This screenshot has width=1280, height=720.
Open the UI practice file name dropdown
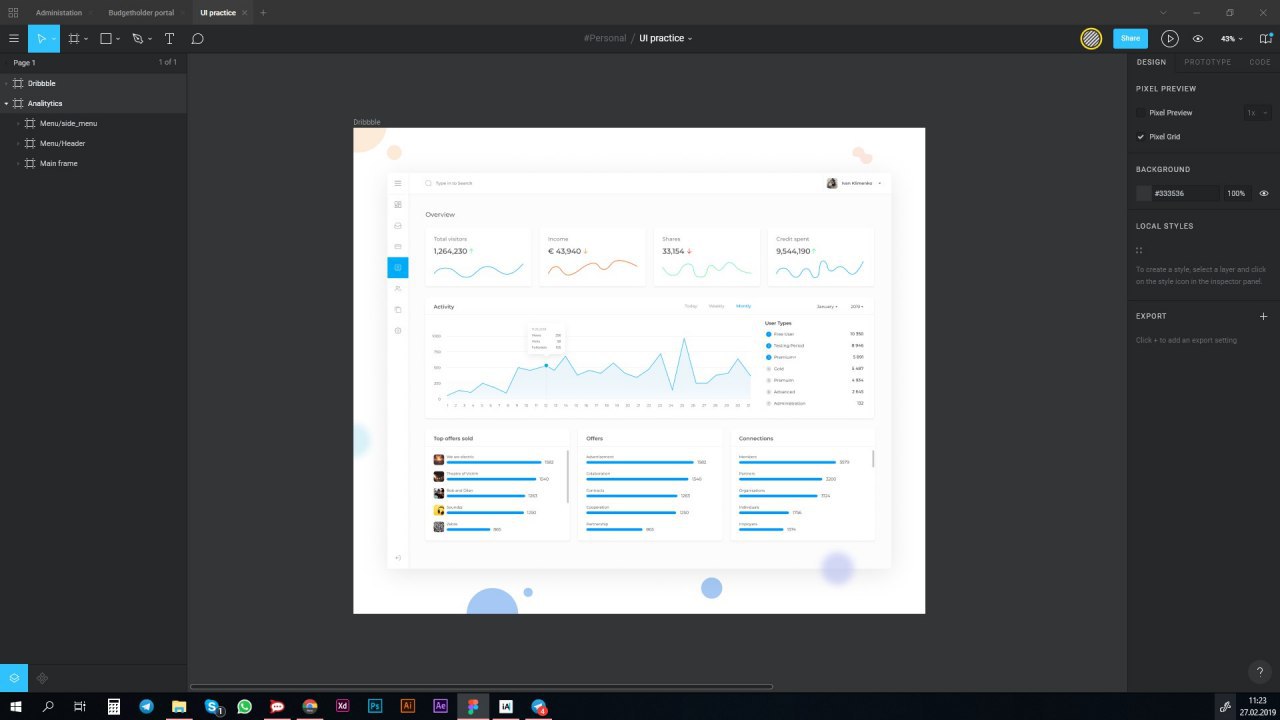pos(666,38)
